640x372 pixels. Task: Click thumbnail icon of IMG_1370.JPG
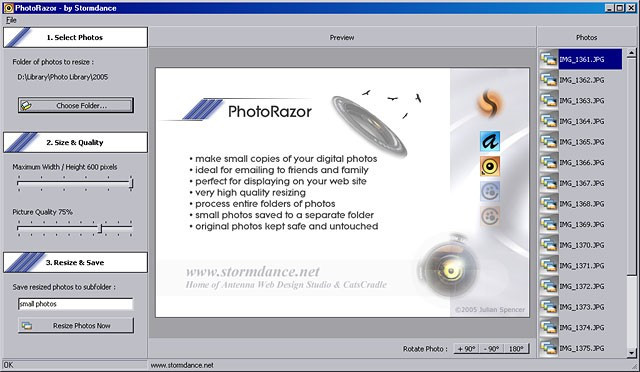tap(549, 245)
